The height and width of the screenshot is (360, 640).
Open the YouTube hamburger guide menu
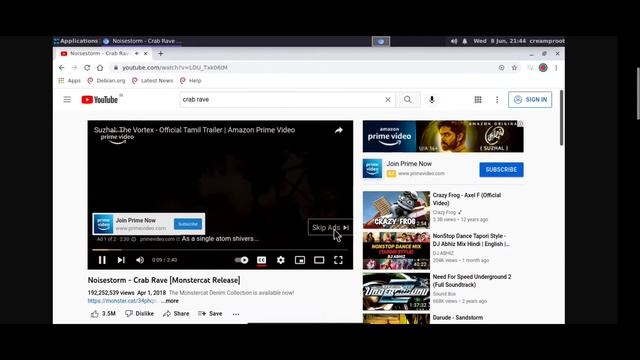click(x=67, y=100)
